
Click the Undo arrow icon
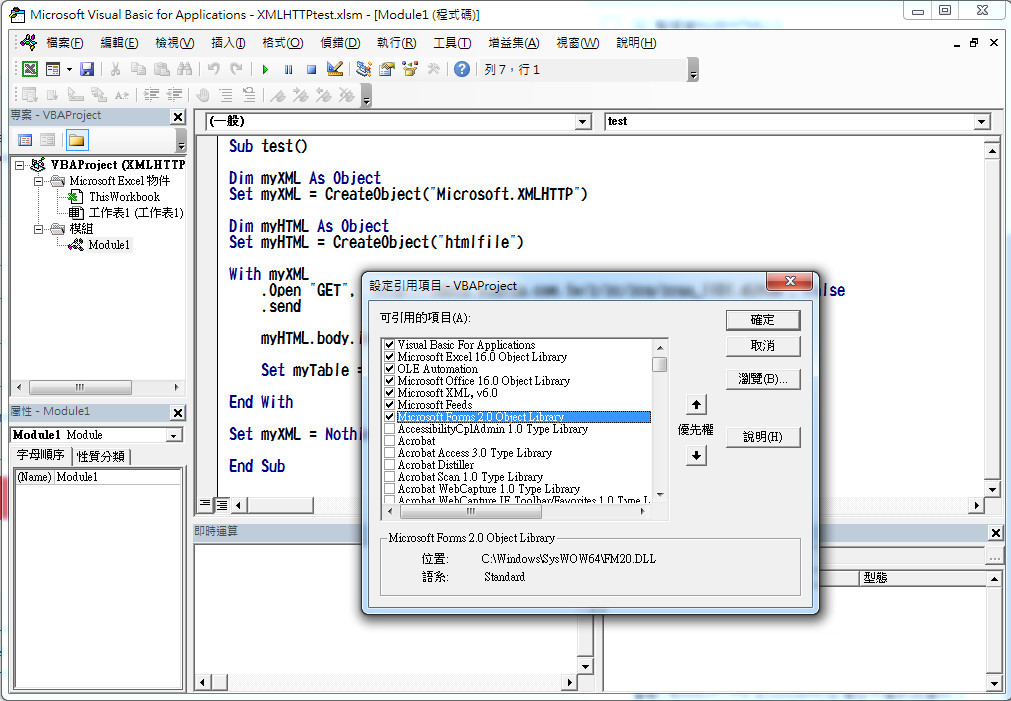pyautogui.click(x=213, y=69)
